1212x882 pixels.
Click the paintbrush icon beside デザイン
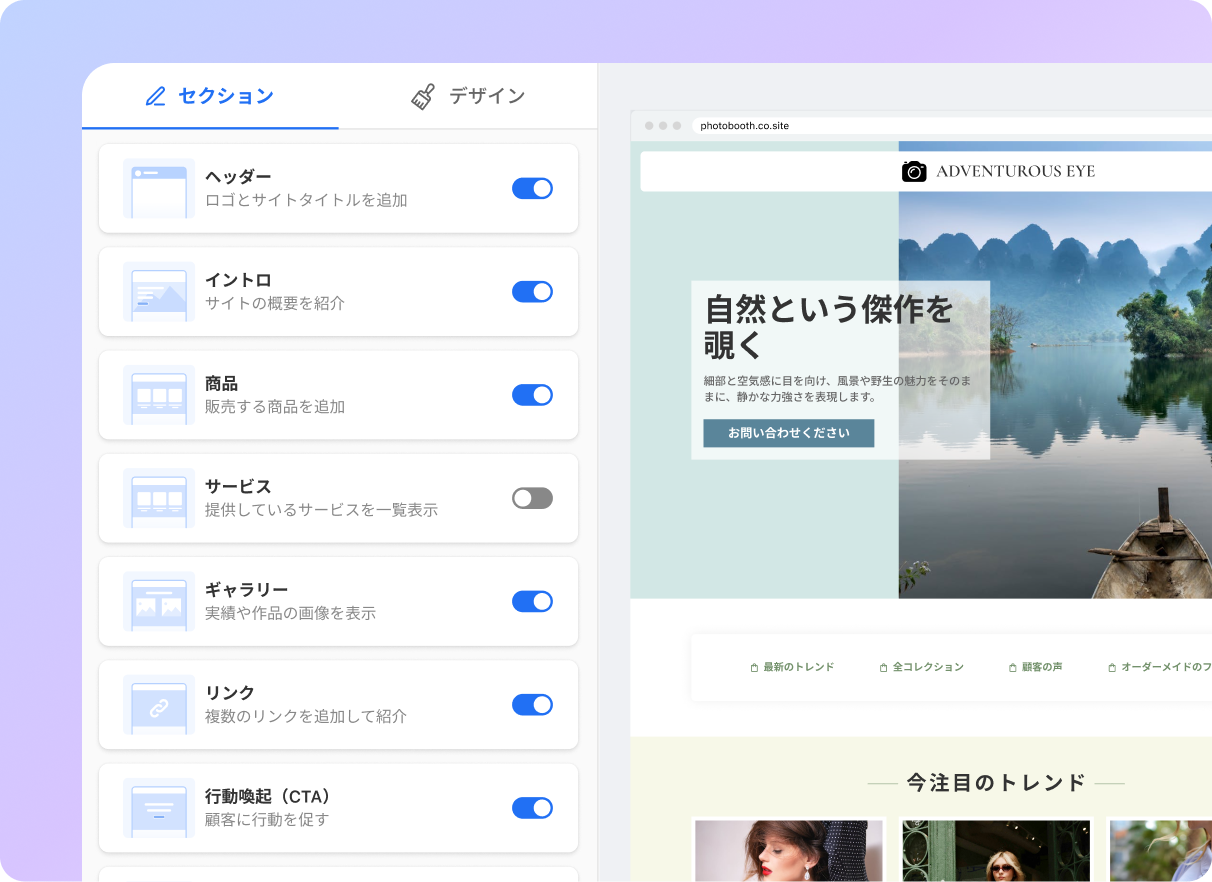click(423, 97)
